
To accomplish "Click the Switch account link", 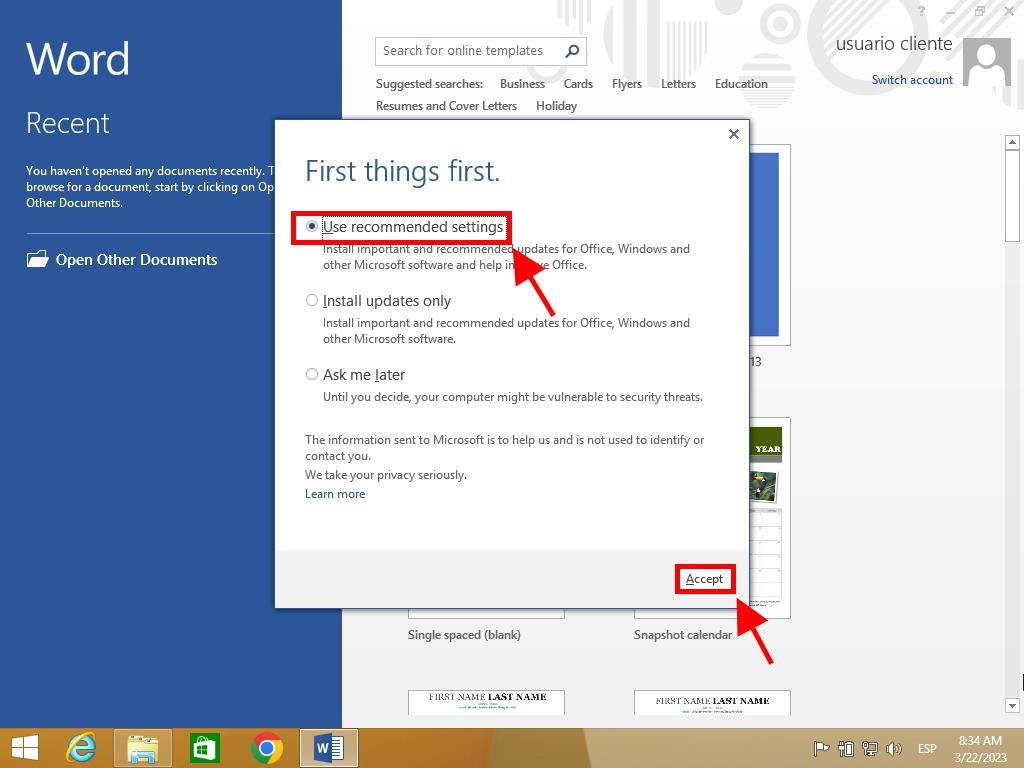I will pyautogui.click(x=912, y=80).
